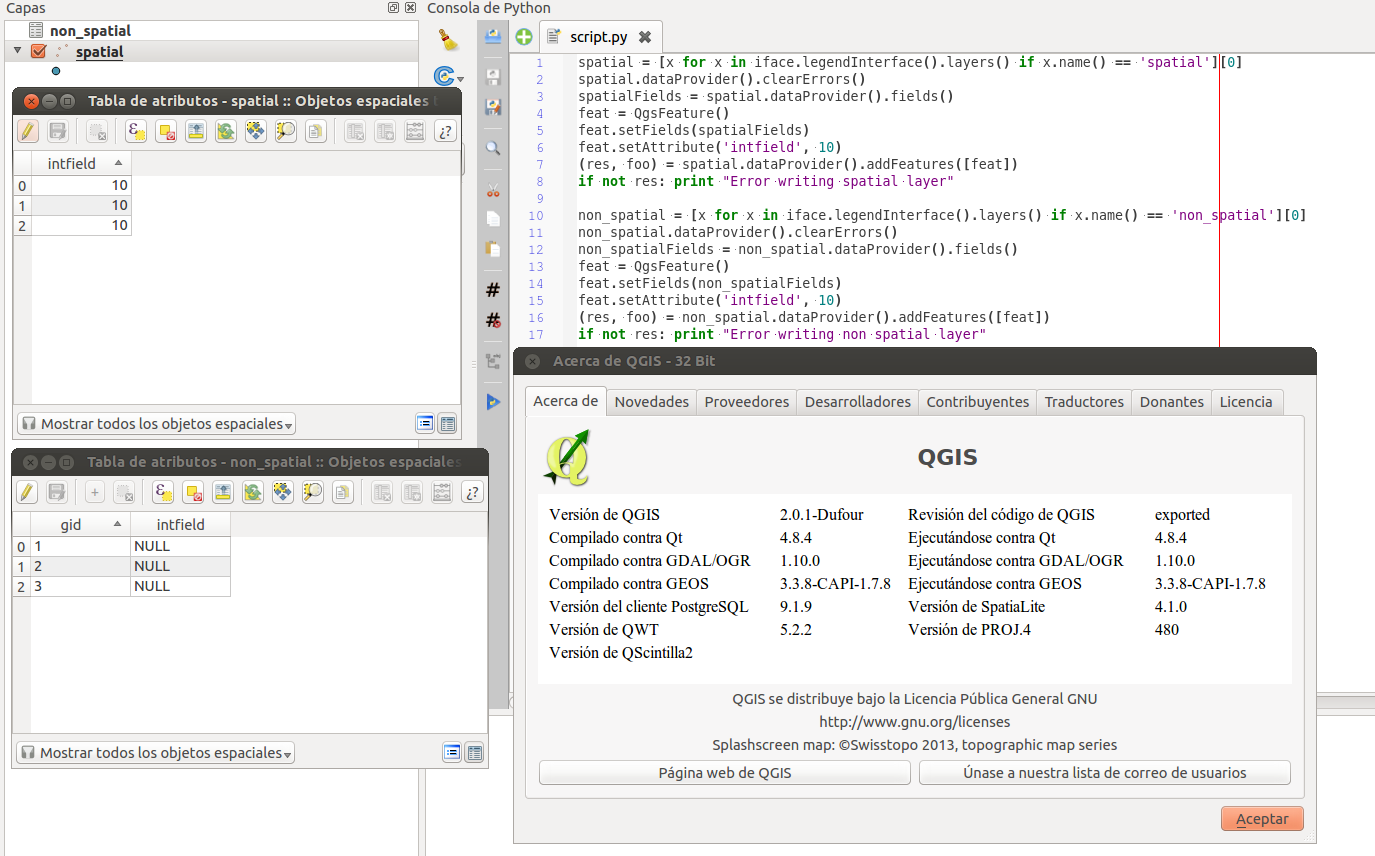This screenshot has width=1375, height=856.
Task: Click gnu.org/licenses URL text
Action: point(915,722)
